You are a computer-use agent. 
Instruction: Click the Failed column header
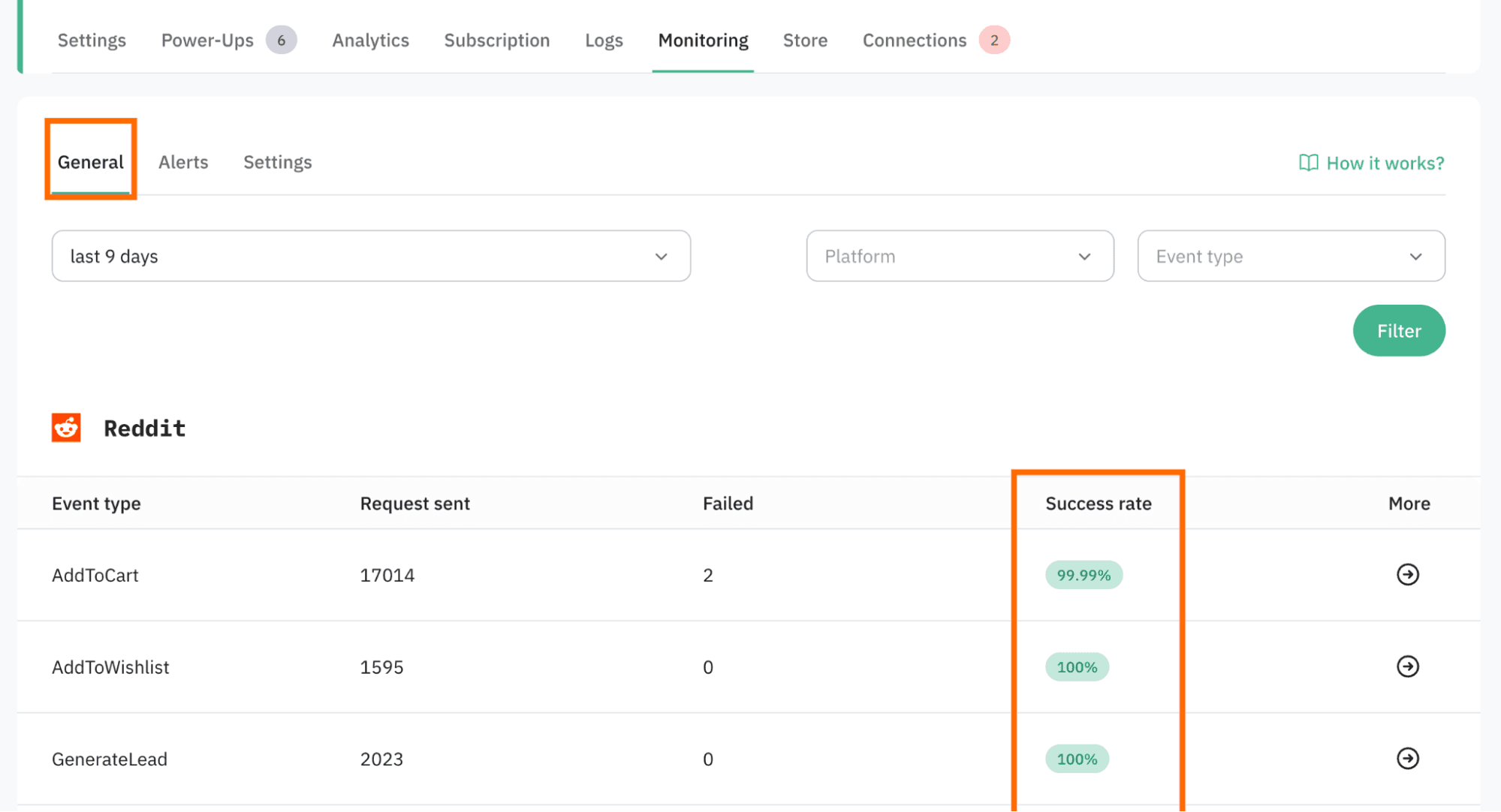pos(728,504)
